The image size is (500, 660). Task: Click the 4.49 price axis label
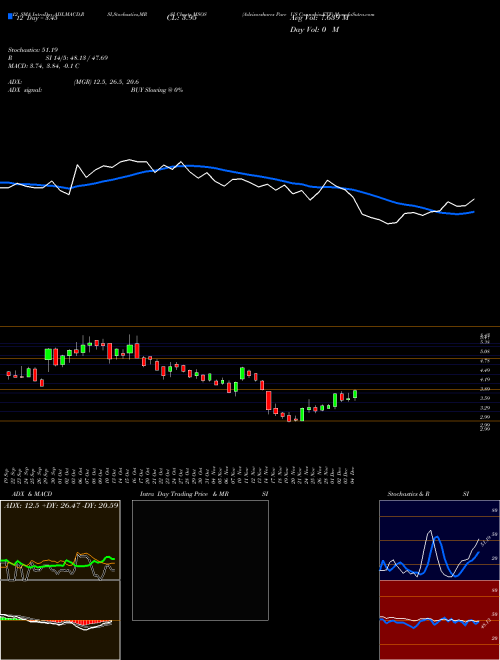point(484,370)
